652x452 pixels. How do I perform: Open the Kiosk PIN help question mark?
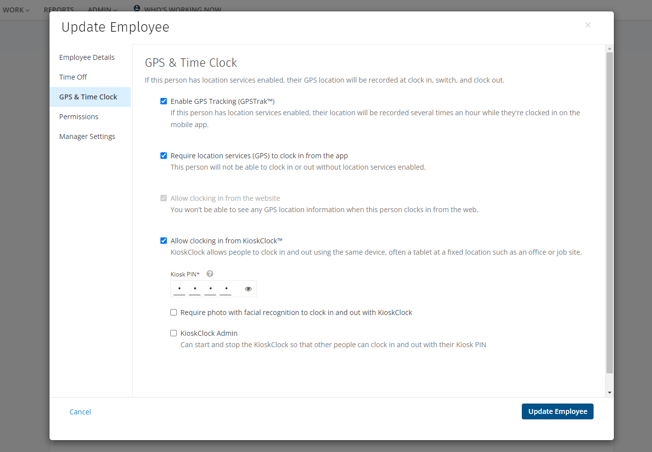[210, 274]
